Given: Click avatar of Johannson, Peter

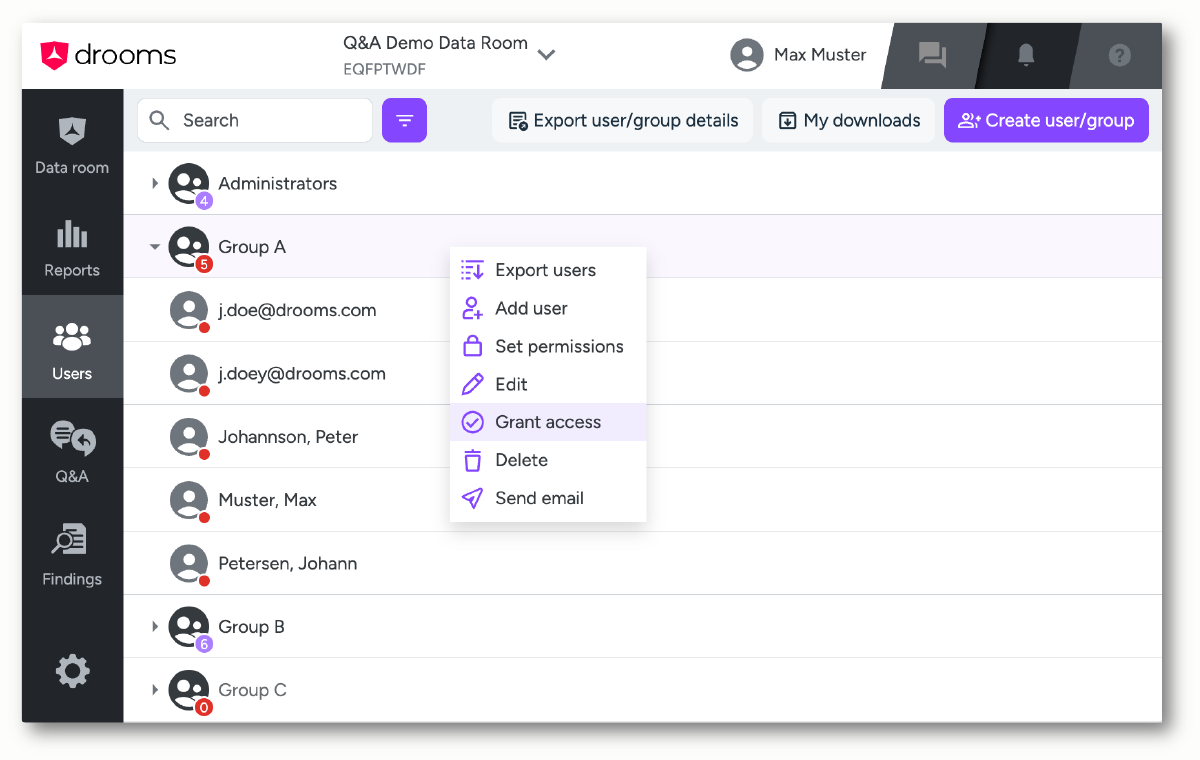Looking at the screenshot, I should coord(189,437).
